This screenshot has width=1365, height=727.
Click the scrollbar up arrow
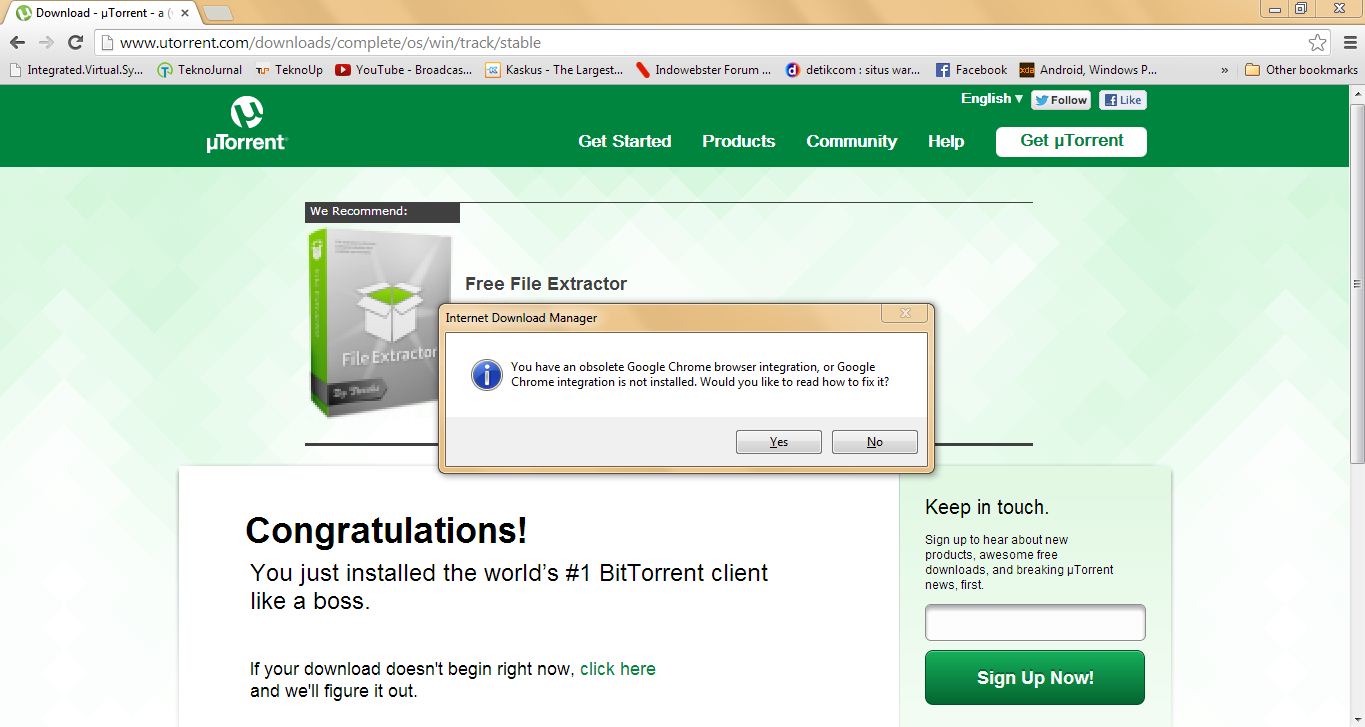[1356, 93]
